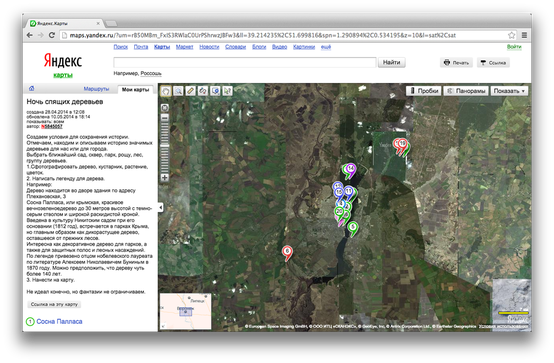Open the Видео link in top nav
Image resolution: width=554 pixels, height=363 pixels.
[x=279, y=47]
